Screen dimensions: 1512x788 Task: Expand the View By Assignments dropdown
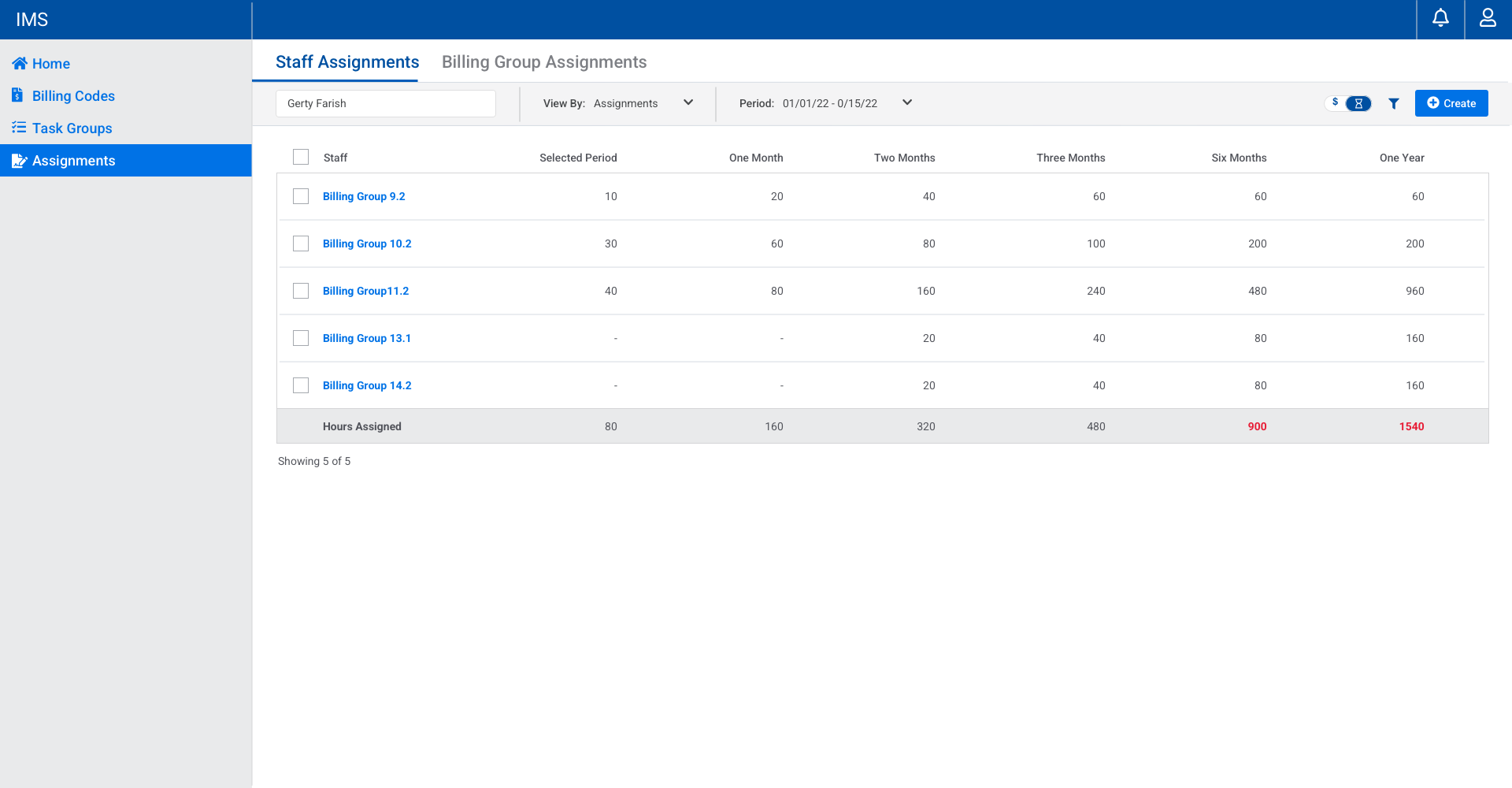pos(687,103)
